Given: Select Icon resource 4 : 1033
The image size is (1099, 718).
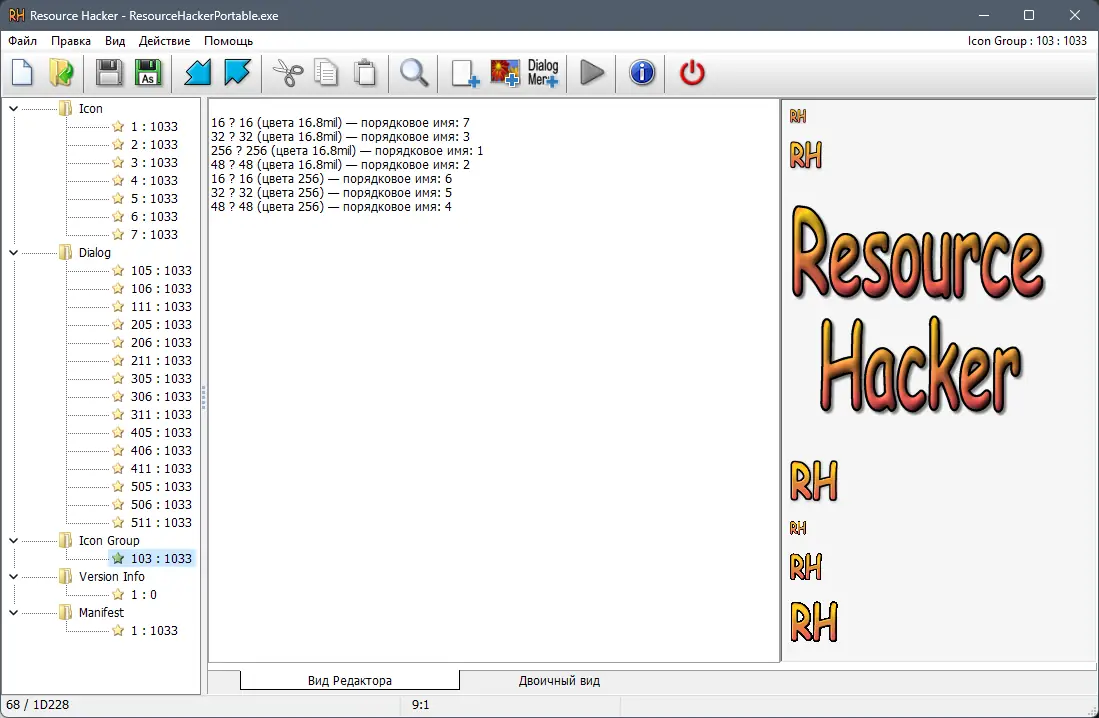Looking at the screenshot, I should pos(154,180).
